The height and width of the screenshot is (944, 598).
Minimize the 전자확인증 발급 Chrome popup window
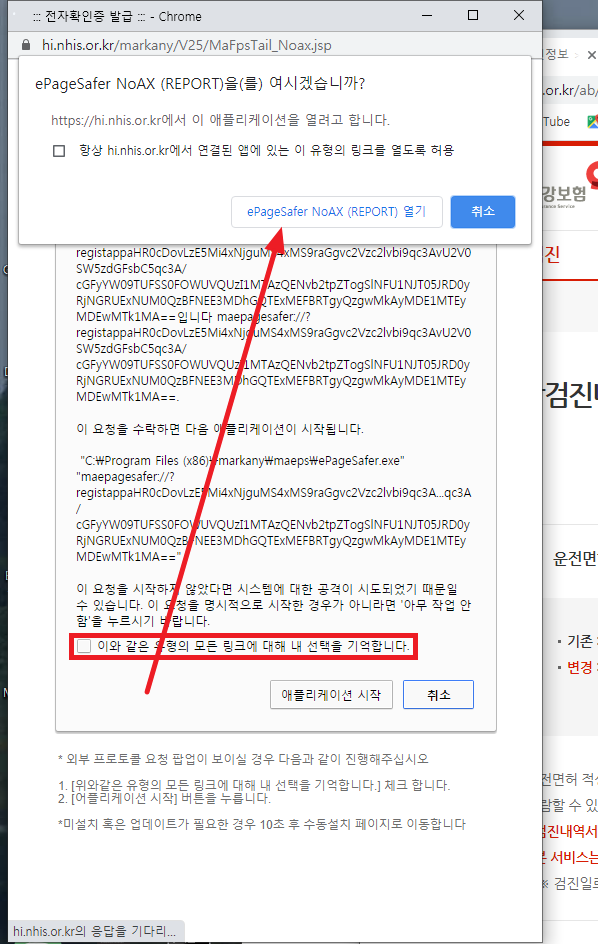(x=427, y=16)
